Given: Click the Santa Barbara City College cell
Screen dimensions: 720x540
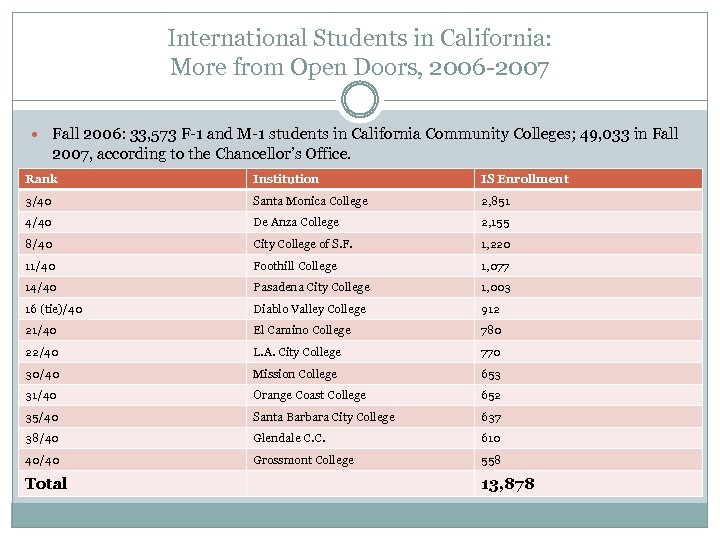Looking at the screenshot, I should tap(323, 417).
